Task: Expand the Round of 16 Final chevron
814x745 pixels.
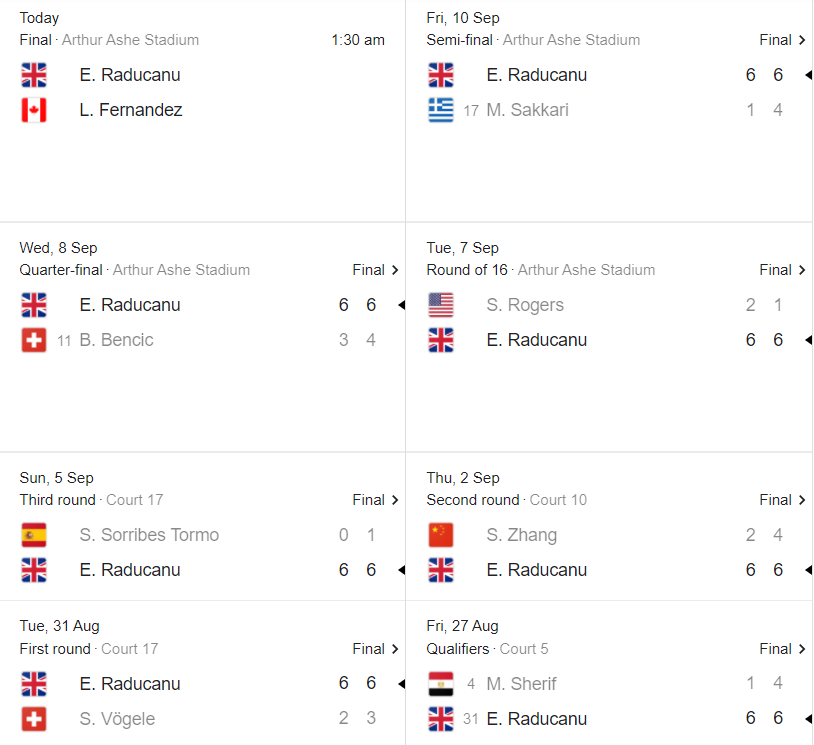Action: point(802,270)
